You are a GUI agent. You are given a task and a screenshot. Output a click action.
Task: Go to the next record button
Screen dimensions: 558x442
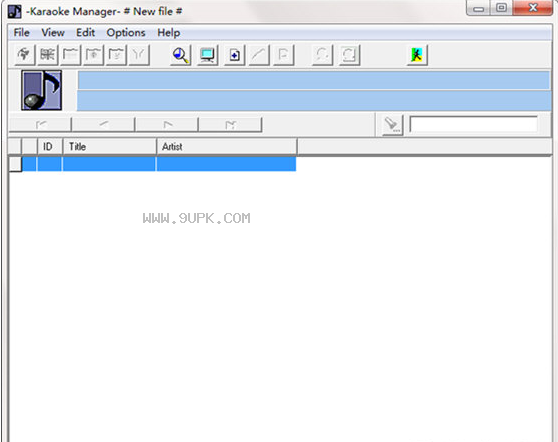coord(167,125)
